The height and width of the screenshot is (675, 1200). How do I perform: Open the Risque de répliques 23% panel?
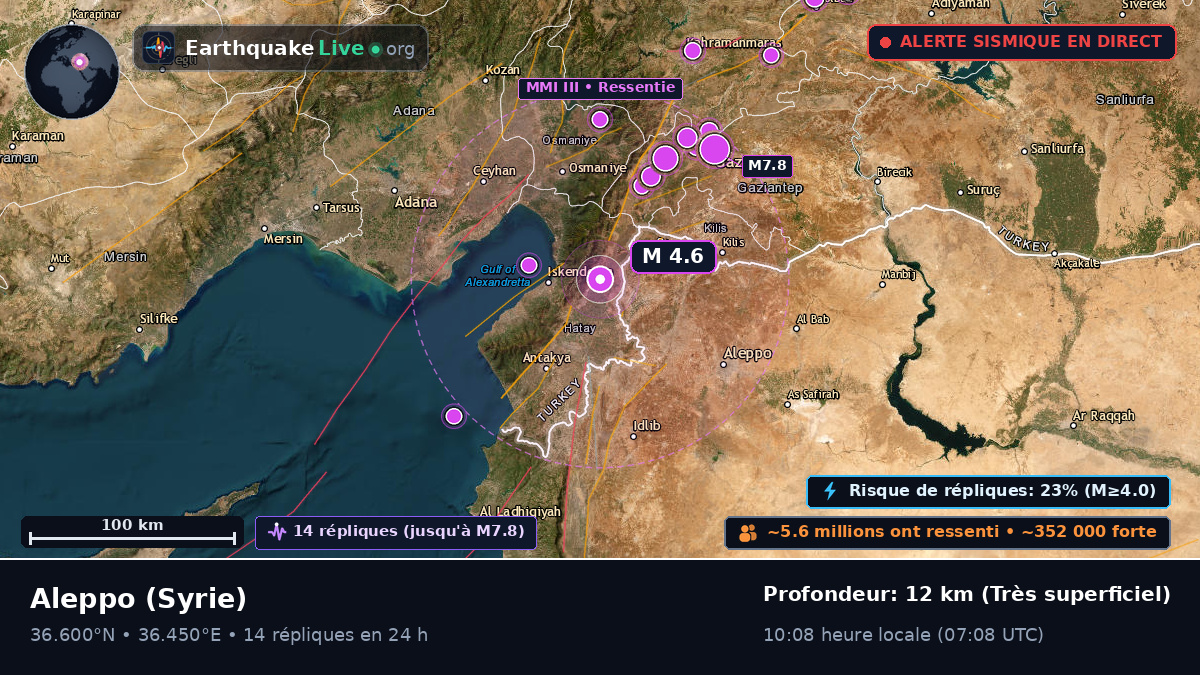pos(989,491)
